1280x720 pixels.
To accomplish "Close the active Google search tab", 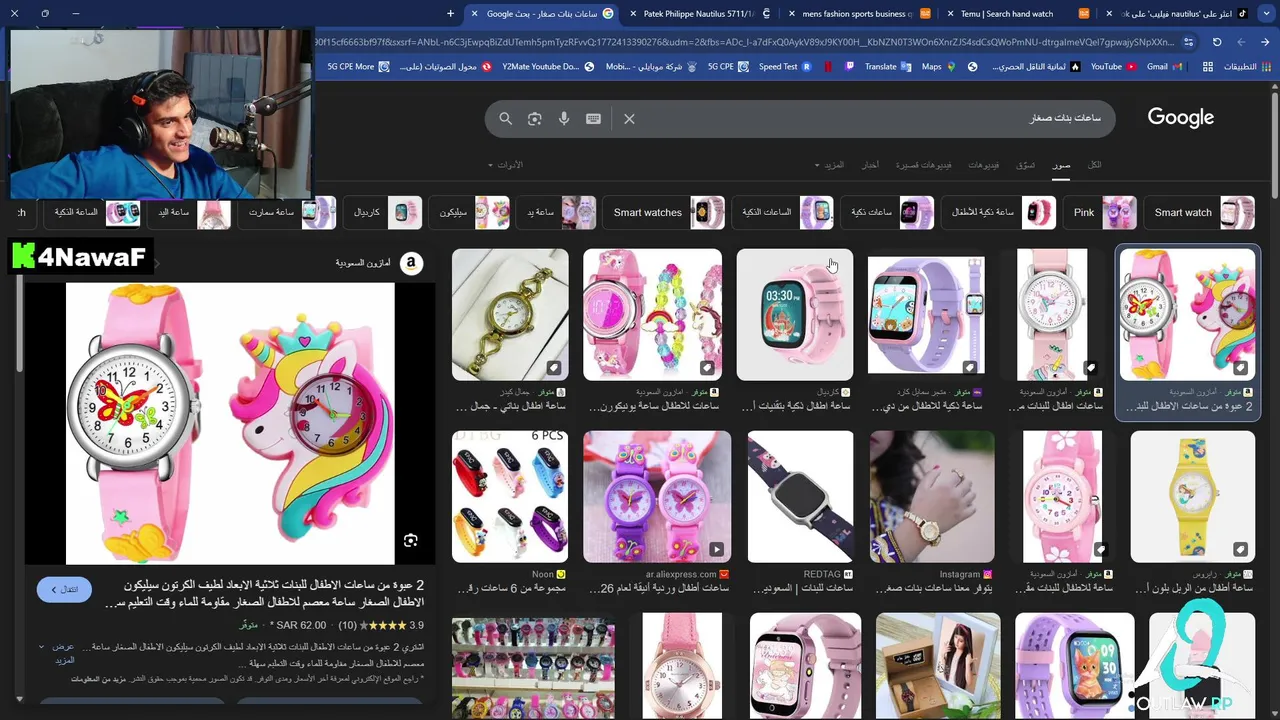I will pyautogui.click(x=475, y=14).
